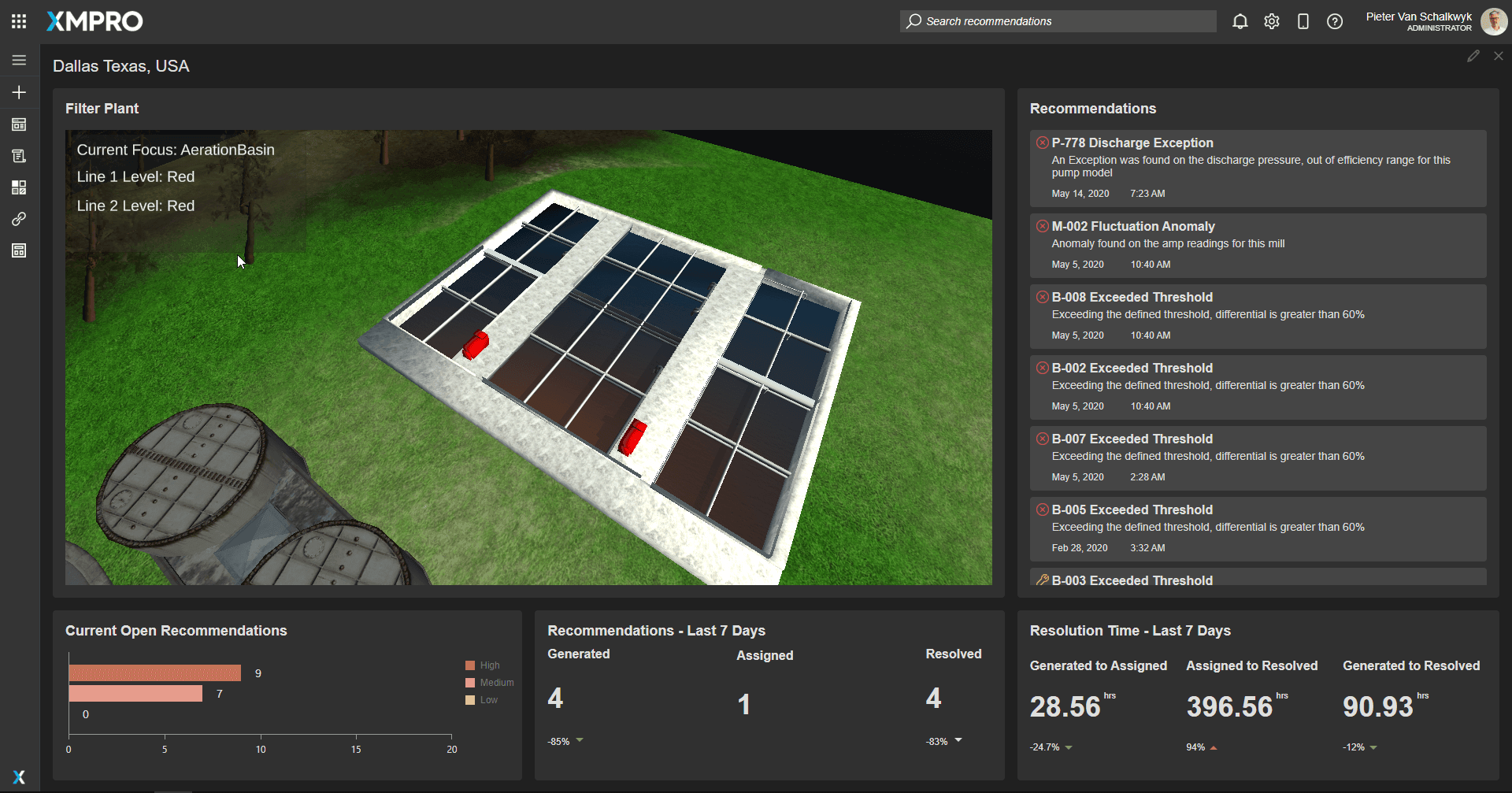The width and height of the screenshot is (1512, 793).
Task: Click the XMPRO X icon at bottom-left
Action: coord(19,776)
